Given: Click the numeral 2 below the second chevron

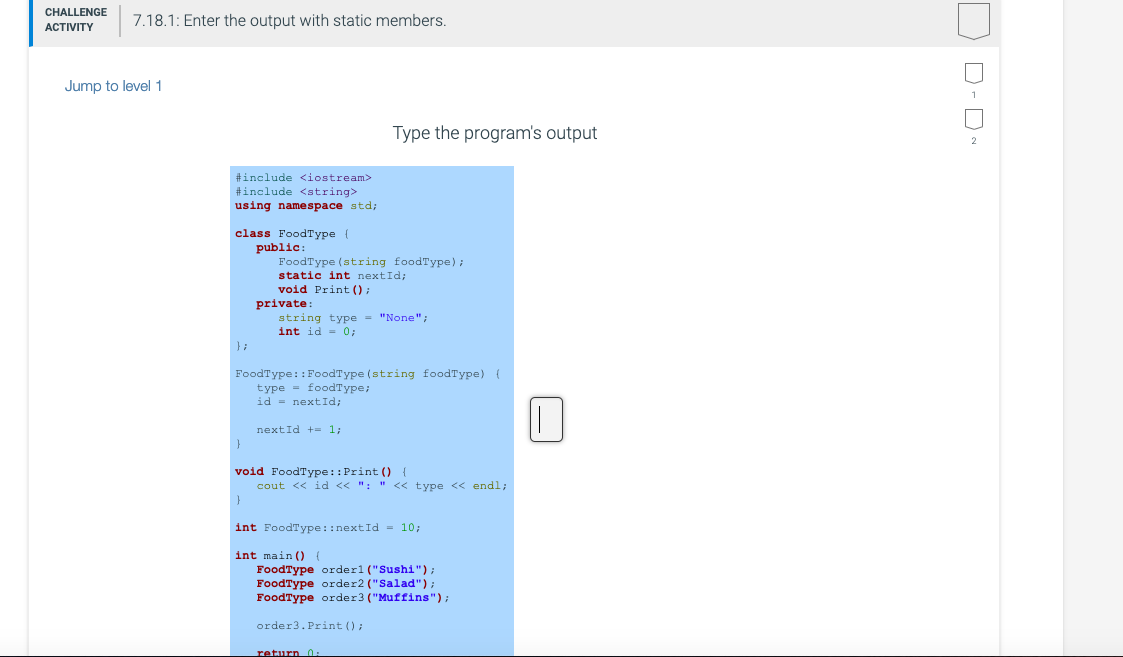Looking at the screenshot, I should pyautogui.click(x=973, y=141).
